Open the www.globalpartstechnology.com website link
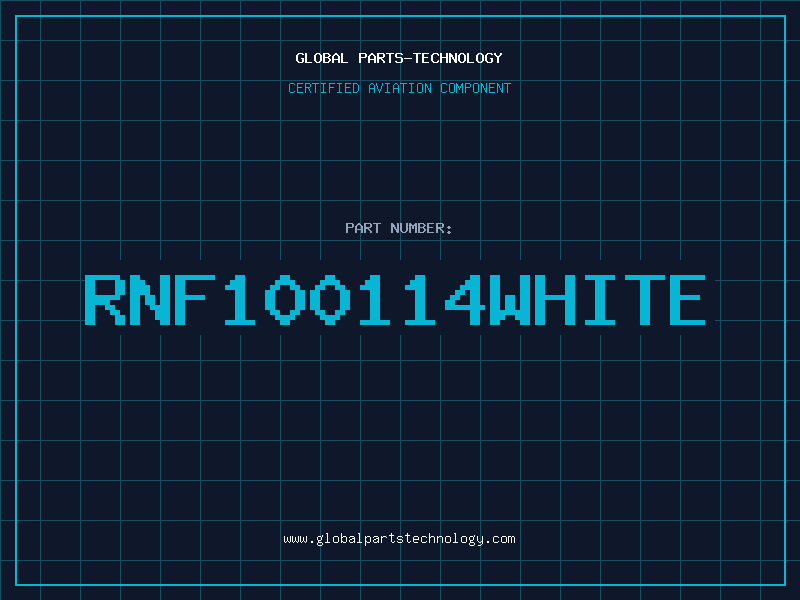 click(x=399, y=539)
